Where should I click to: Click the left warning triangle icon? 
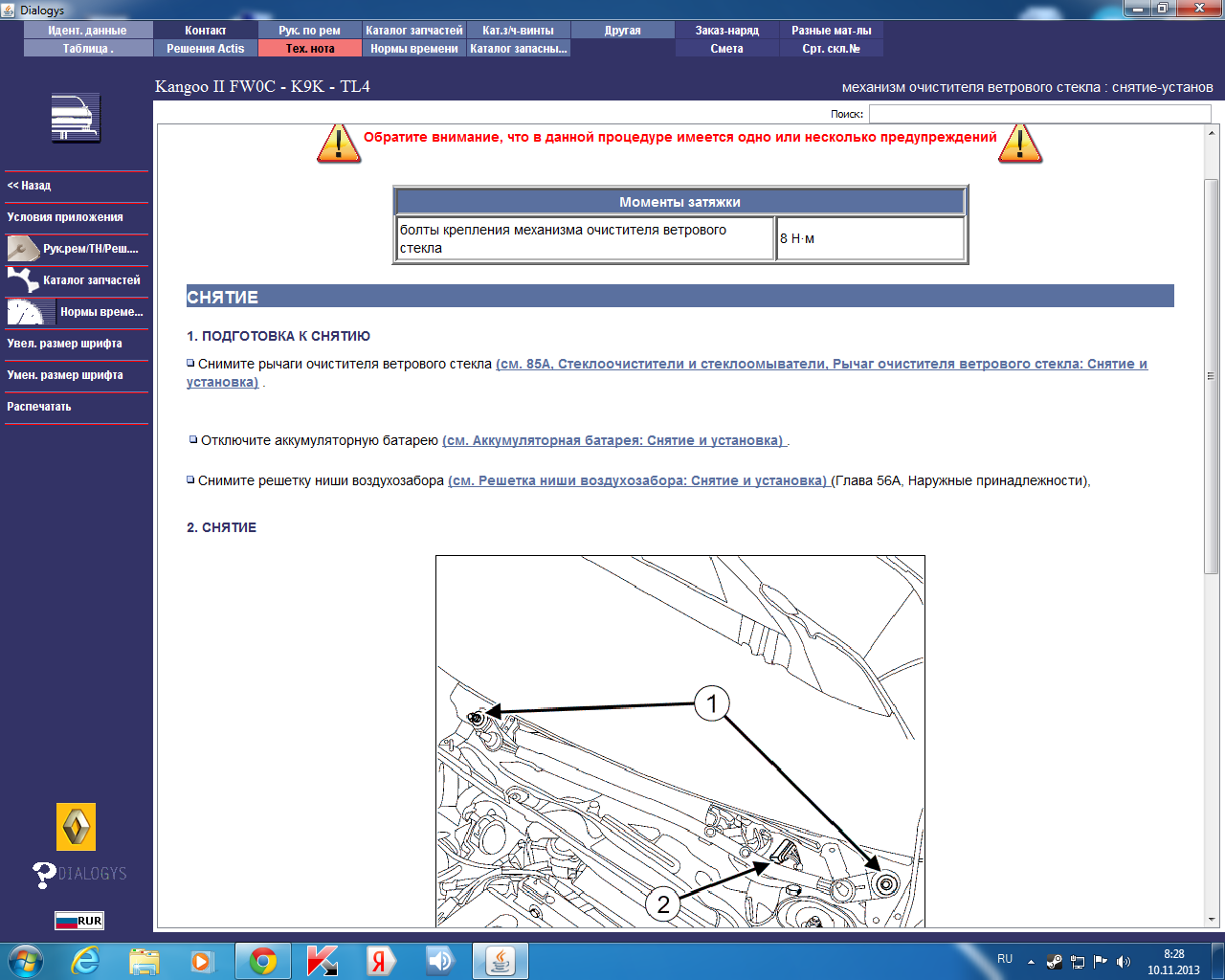pyautogui.click(x=338, y=144)
